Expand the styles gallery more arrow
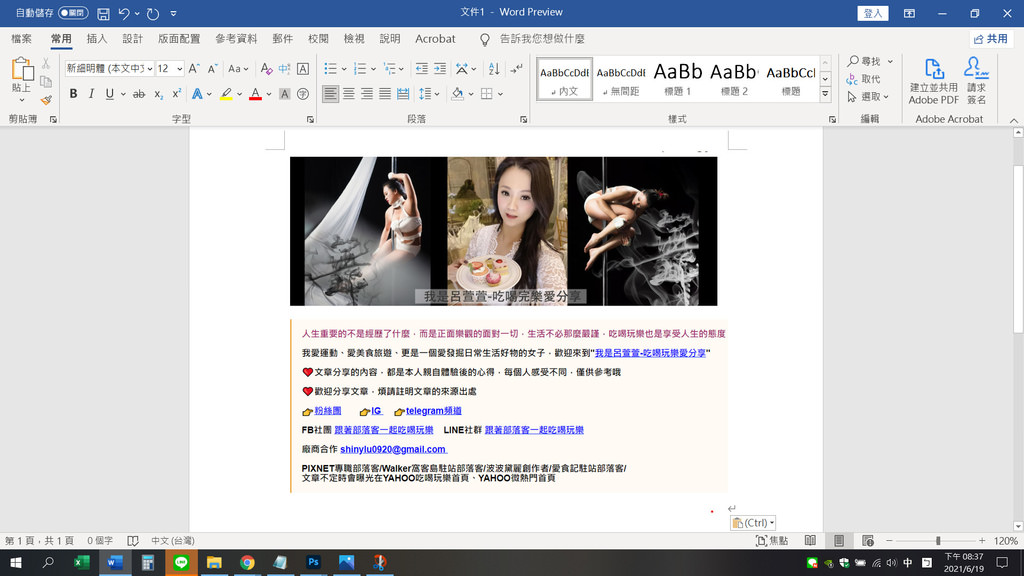 (825, 95)
